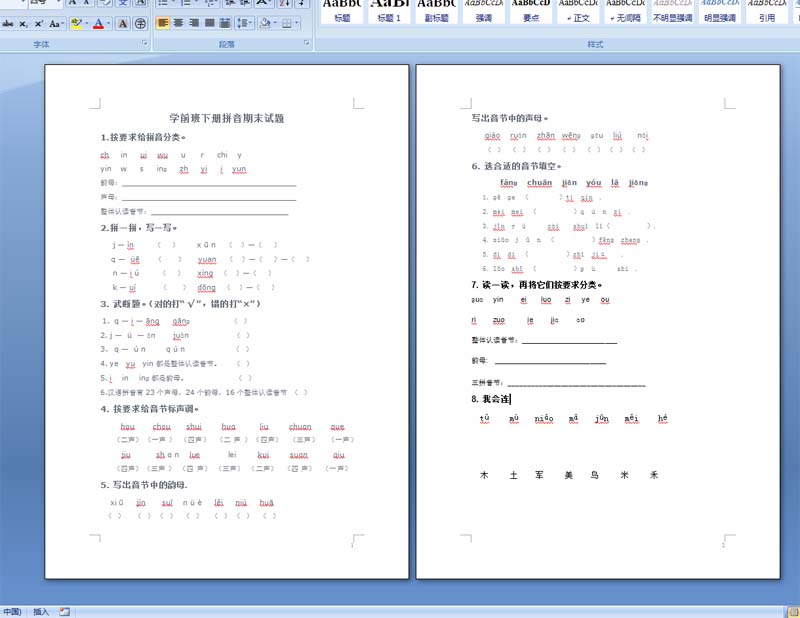800x618 pixels.
Task: Apply paragraph borders
Action: (x=287, y=23)
